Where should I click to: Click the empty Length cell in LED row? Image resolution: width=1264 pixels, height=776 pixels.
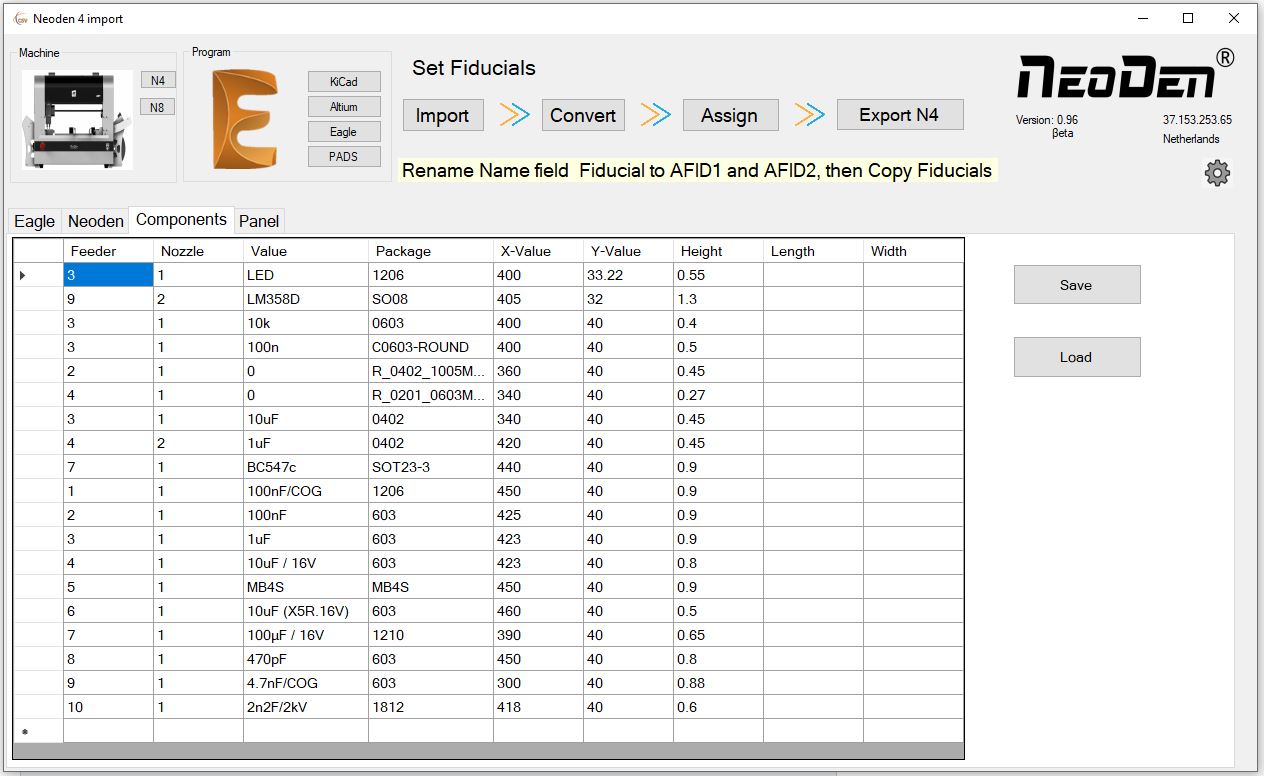[813, 275]
